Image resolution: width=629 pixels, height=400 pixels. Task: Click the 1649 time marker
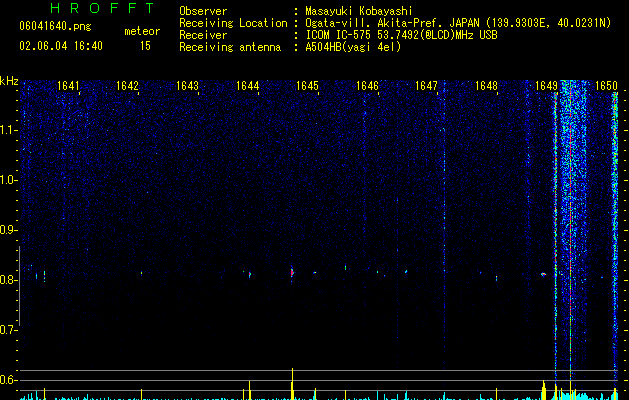(546, 86)
